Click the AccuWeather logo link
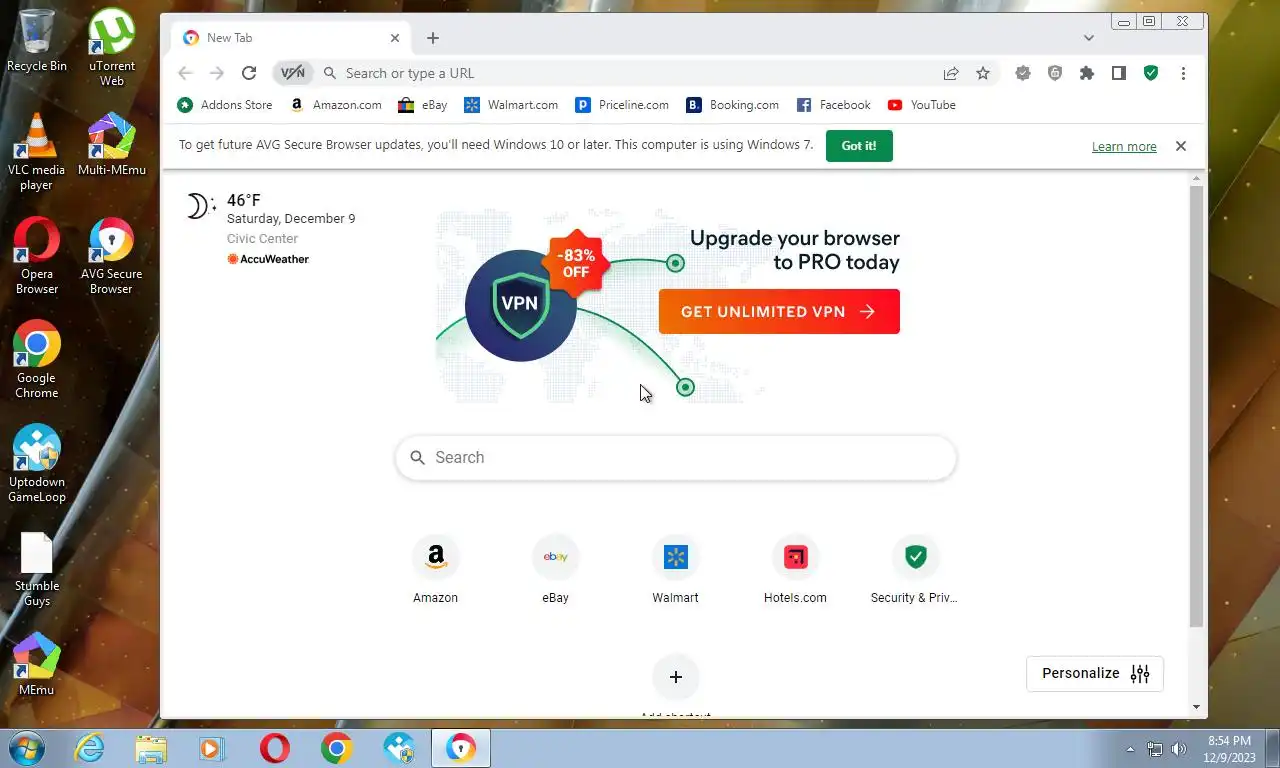 tap(268, 259)
